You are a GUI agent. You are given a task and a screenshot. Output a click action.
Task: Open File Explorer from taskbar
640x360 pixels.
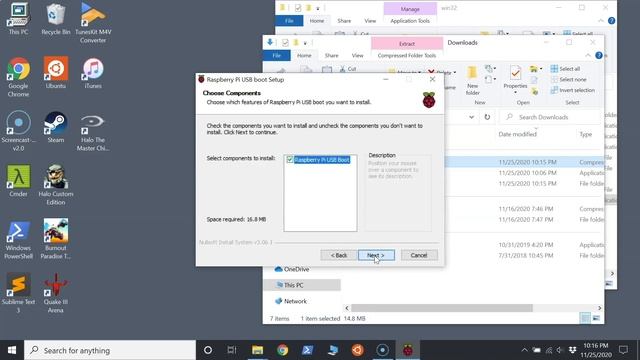(x=257, y=350)
